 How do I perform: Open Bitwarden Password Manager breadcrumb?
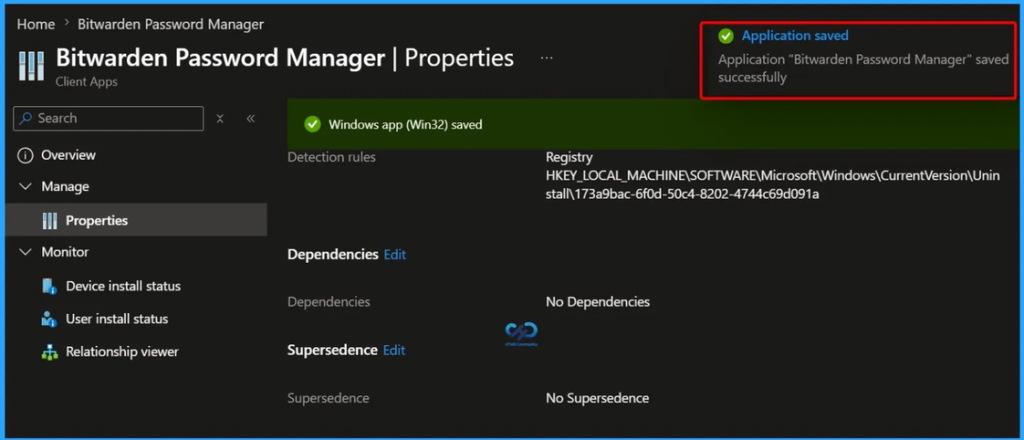tap(171, 24)
